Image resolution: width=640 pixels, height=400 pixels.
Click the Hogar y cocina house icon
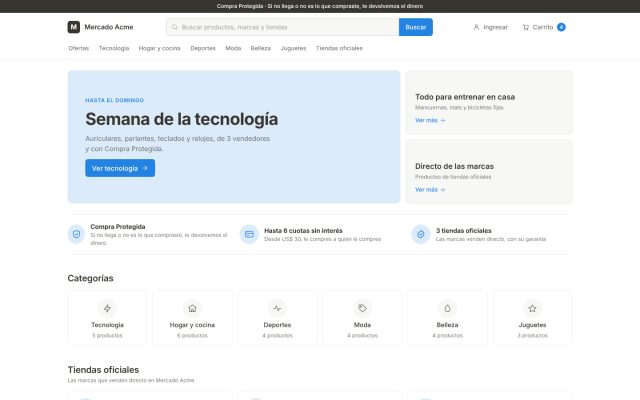(192, 308)
